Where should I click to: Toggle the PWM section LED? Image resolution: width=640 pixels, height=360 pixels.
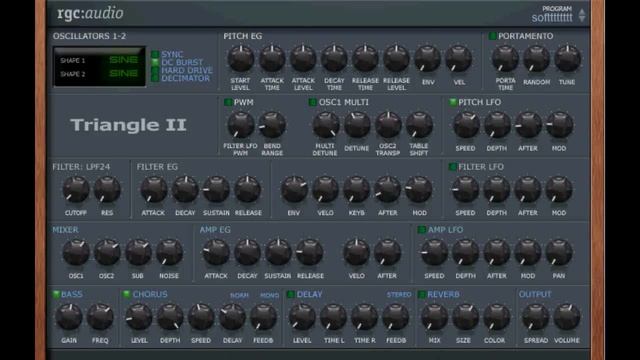tap(228, 102)
